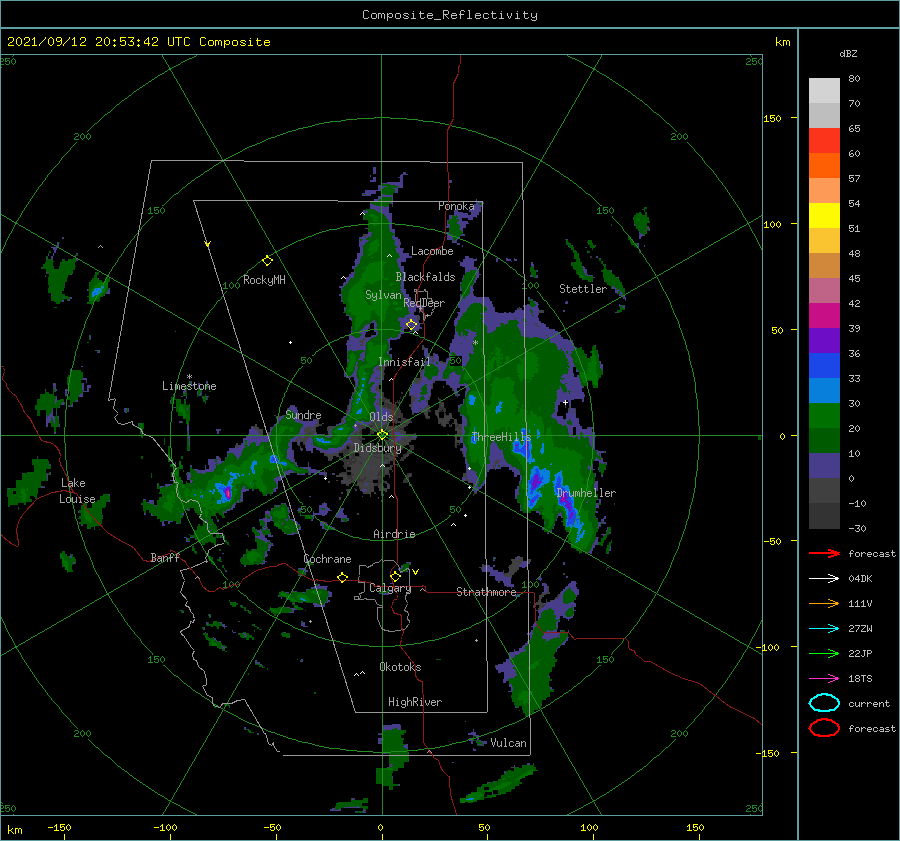Click the Strathmore town label
This screenshot has height=841, width=900.
[486, 592]
